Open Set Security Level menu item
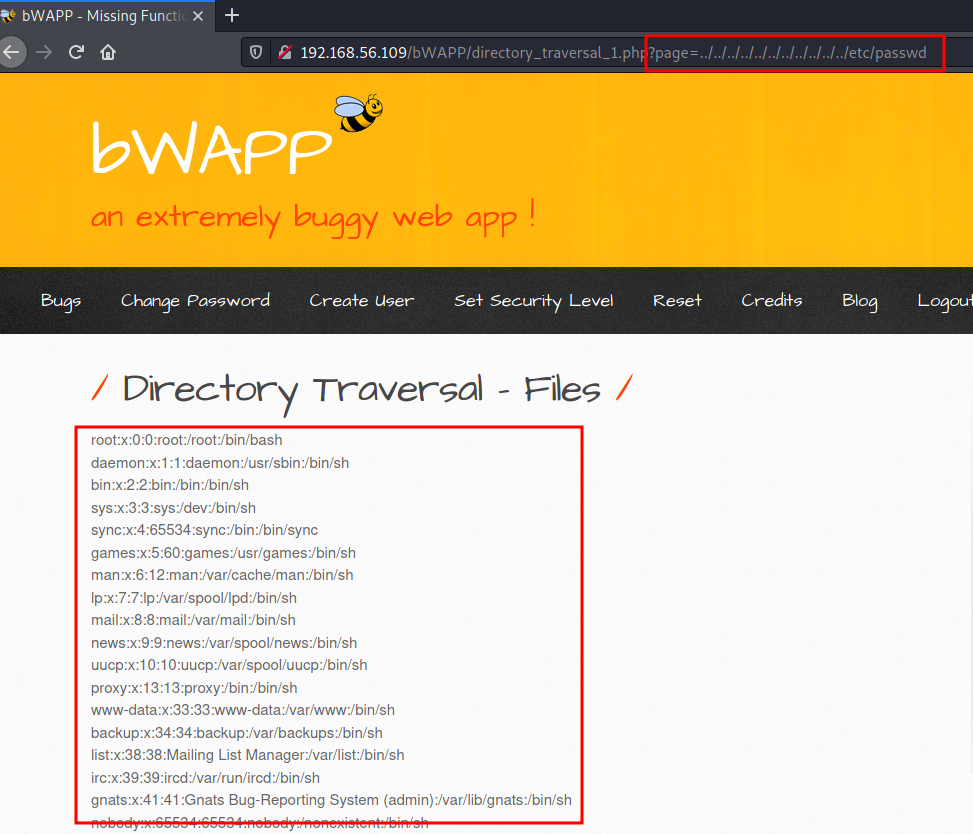This screenshot has height=834, width=973. click(534, 301)
